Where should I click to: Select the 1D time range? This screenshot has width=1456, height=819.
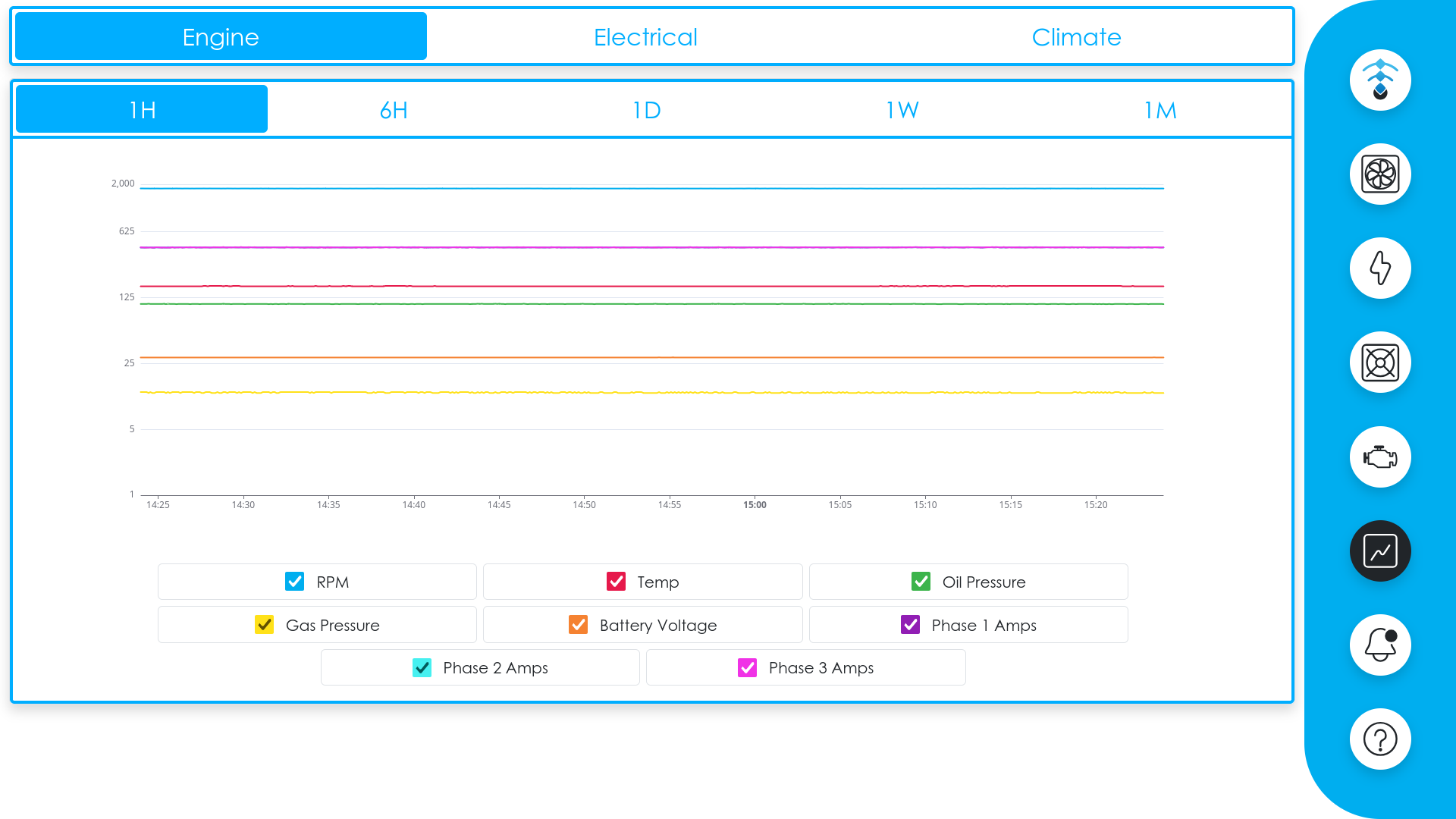click(x=646, y=108)
